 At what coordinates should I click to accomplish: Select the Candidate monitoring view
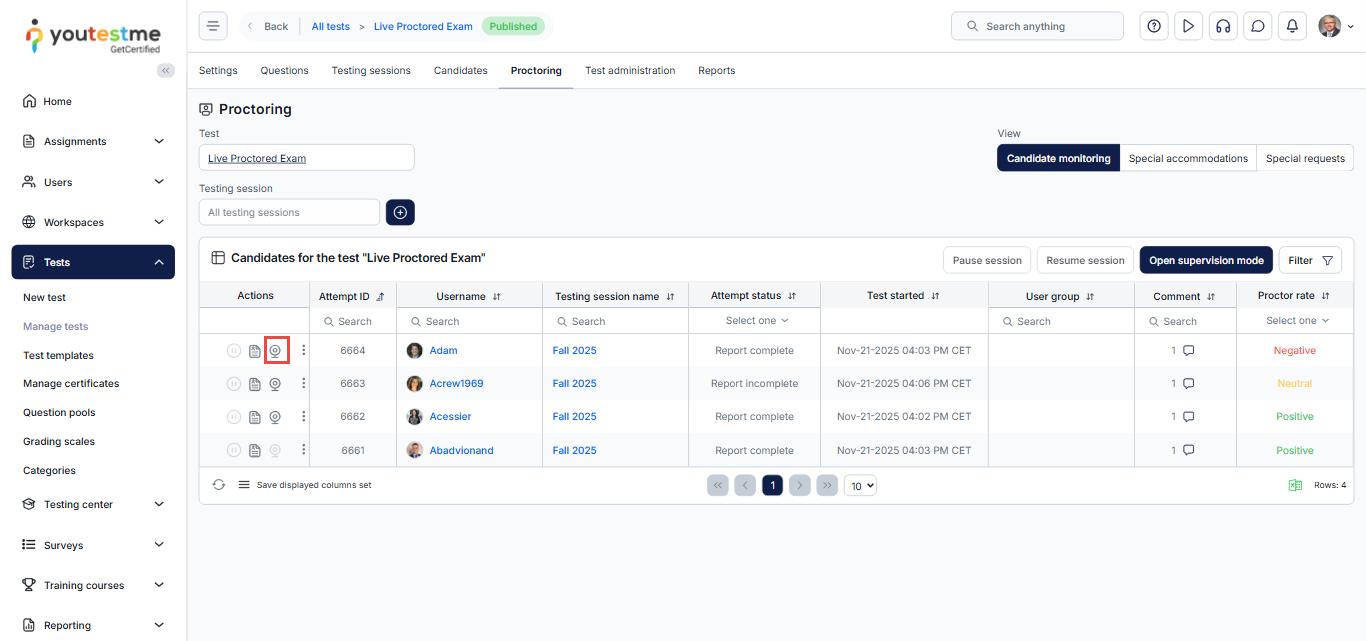pos(1058,158)
